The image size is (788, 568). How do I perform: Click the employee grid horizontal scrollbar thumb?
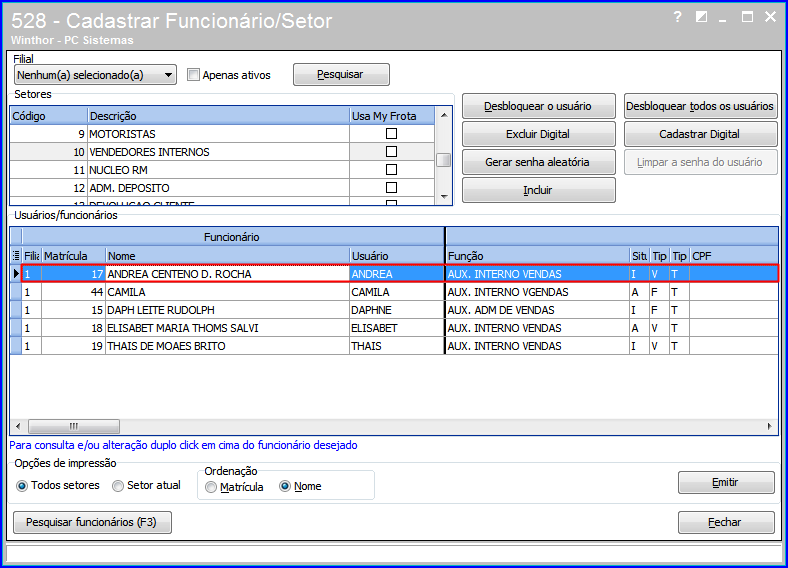point(74,427)
